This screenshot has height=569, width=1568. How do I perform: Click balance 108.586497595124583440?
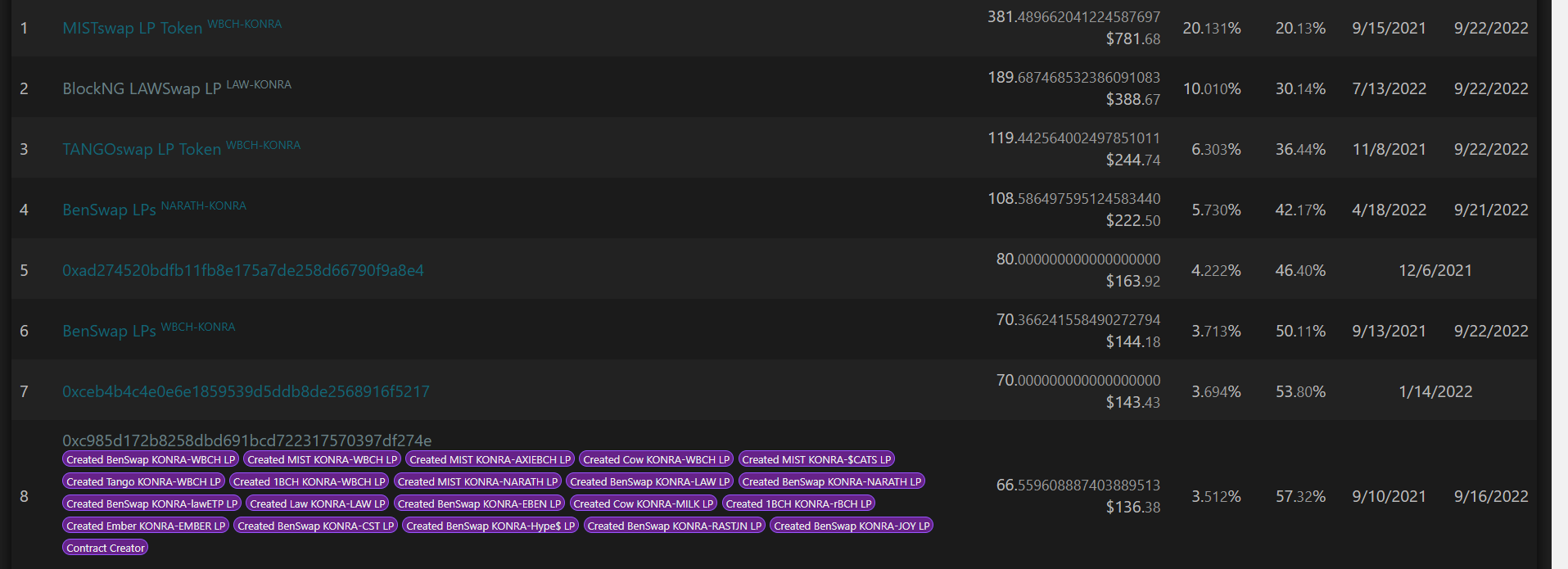pyautogui.click(x=1073, y=198)
